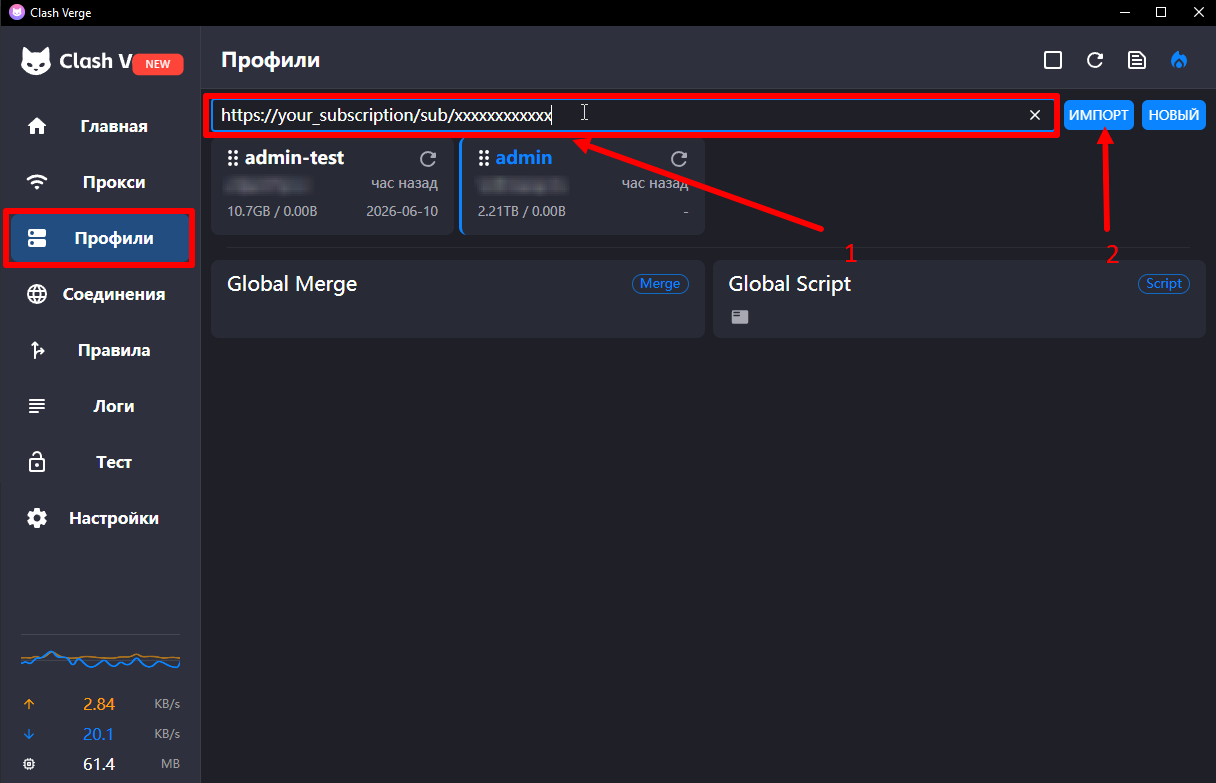Clear the URL field with X
Viewport: 1216px width, 783px height.
[x=1035, y=115]
